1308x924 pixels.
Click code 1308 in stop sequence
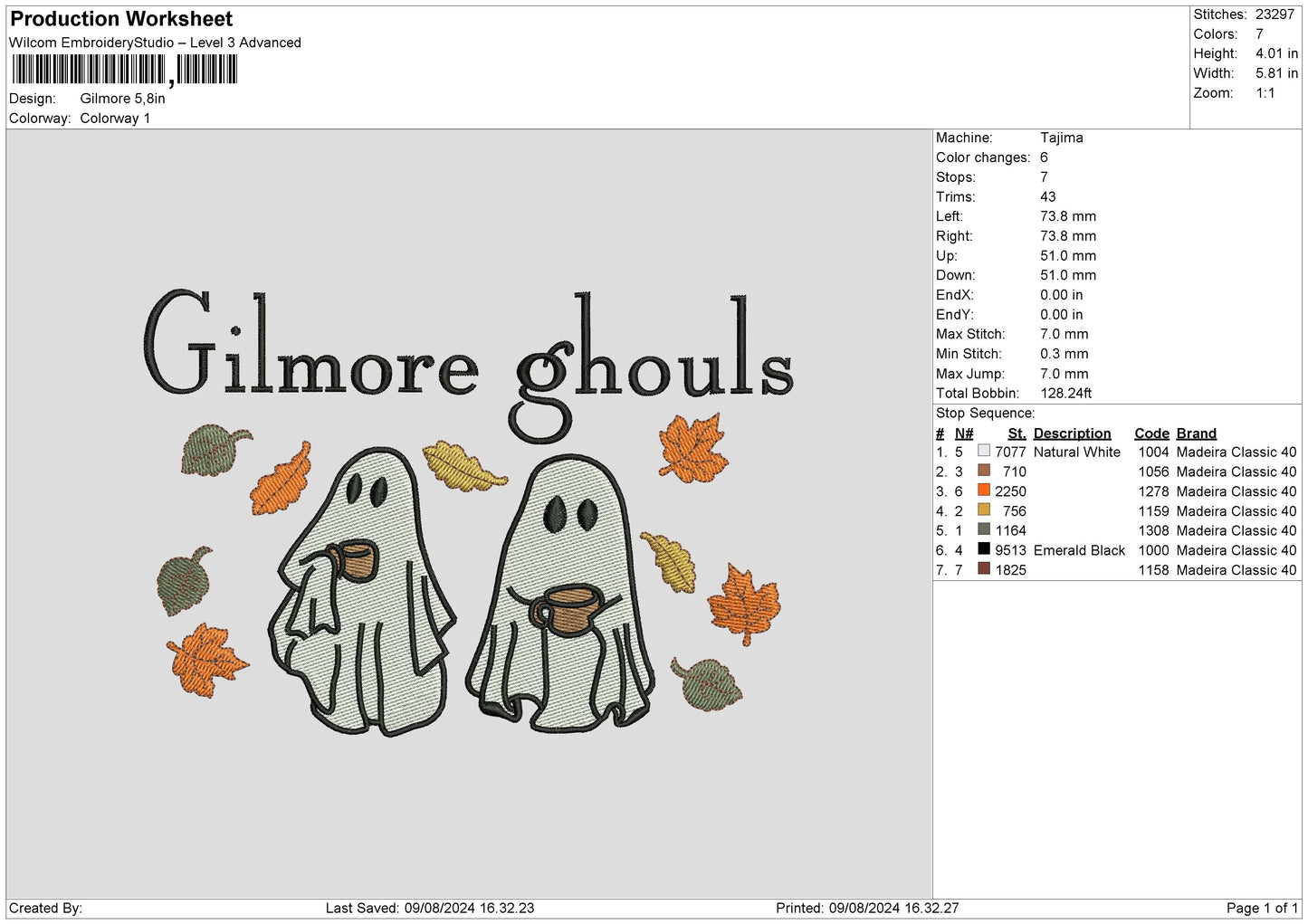pyautogui.click(x=1153, y=530)
